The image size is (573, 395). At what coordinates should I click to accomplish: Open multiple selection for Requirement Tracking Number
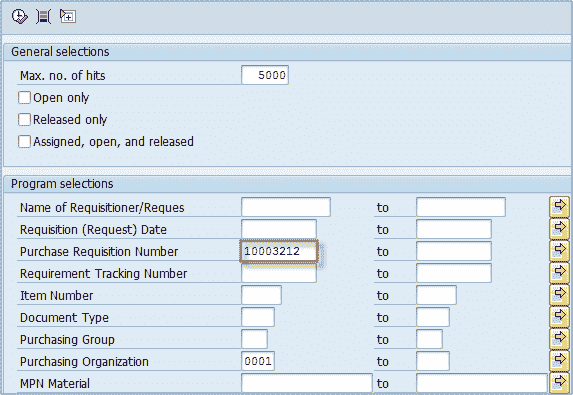tap(559, 273)
